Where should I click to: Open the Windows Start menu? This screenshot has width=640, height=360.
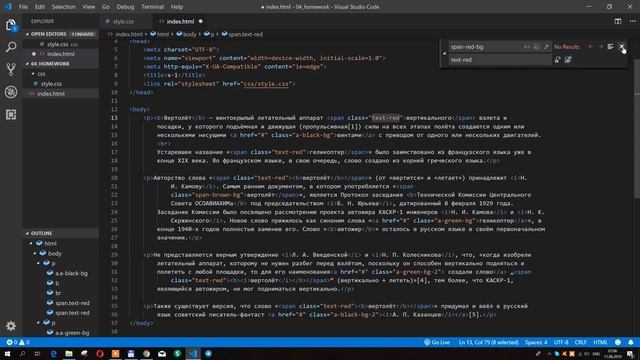click(x=7, y=354)
